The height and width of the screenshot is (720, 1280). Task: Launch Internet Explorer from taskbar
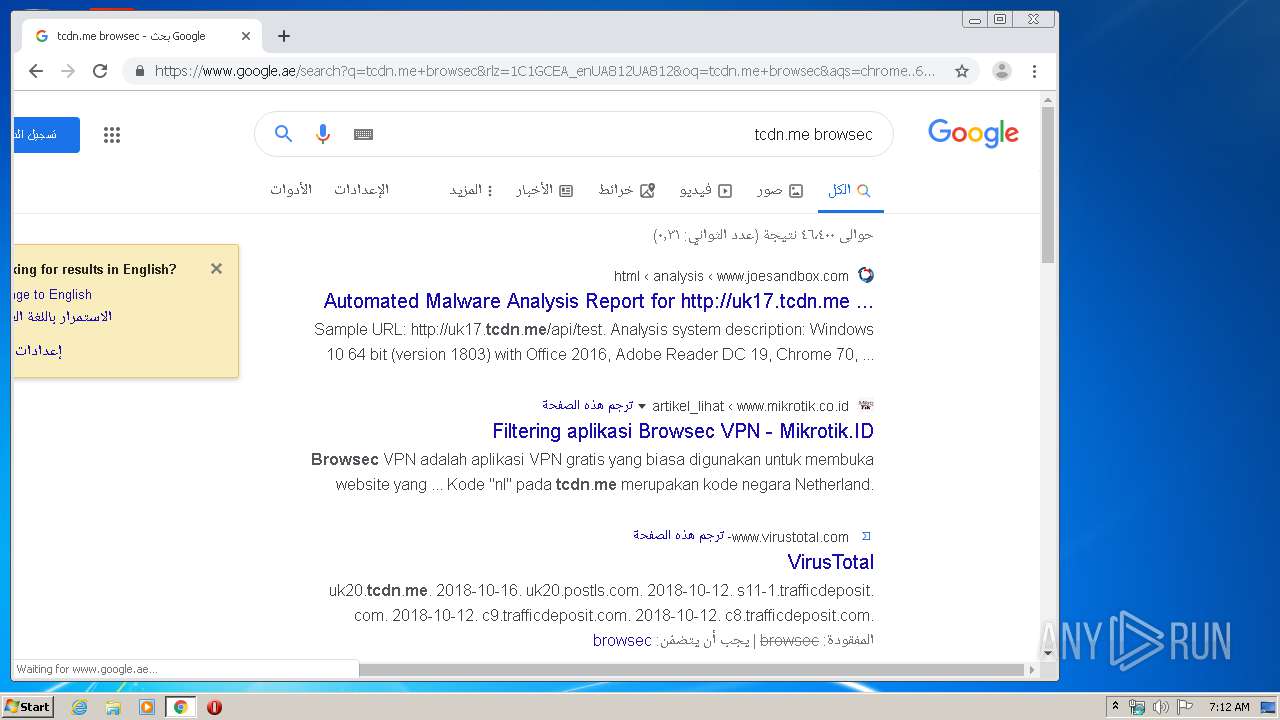(80, 707)
